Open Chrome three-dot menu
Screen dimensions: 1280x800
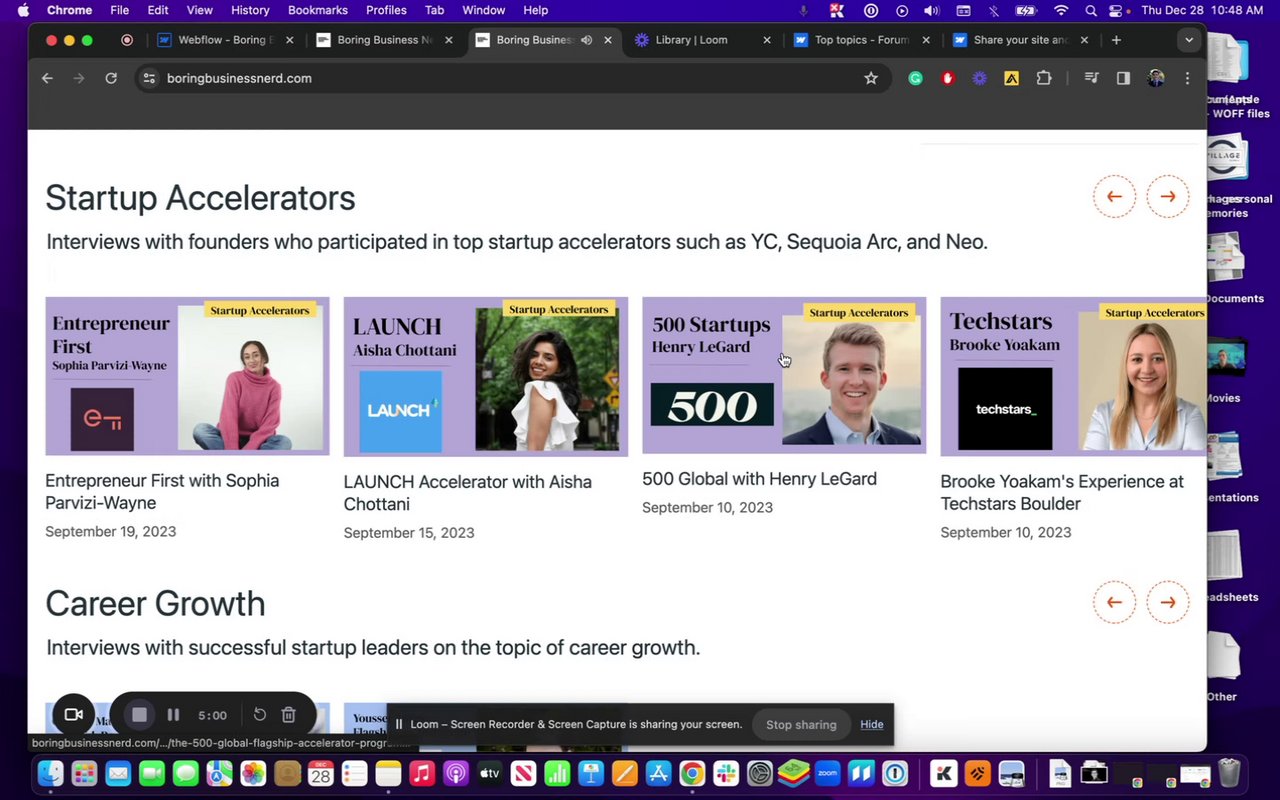1187,78
